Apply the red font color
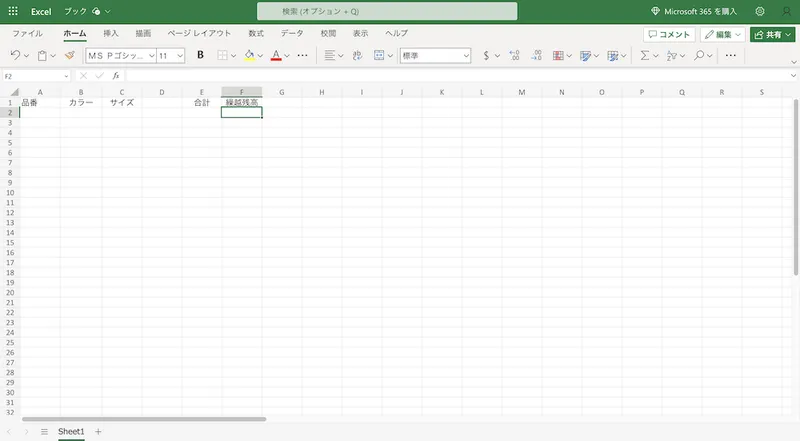 [276, 55]
